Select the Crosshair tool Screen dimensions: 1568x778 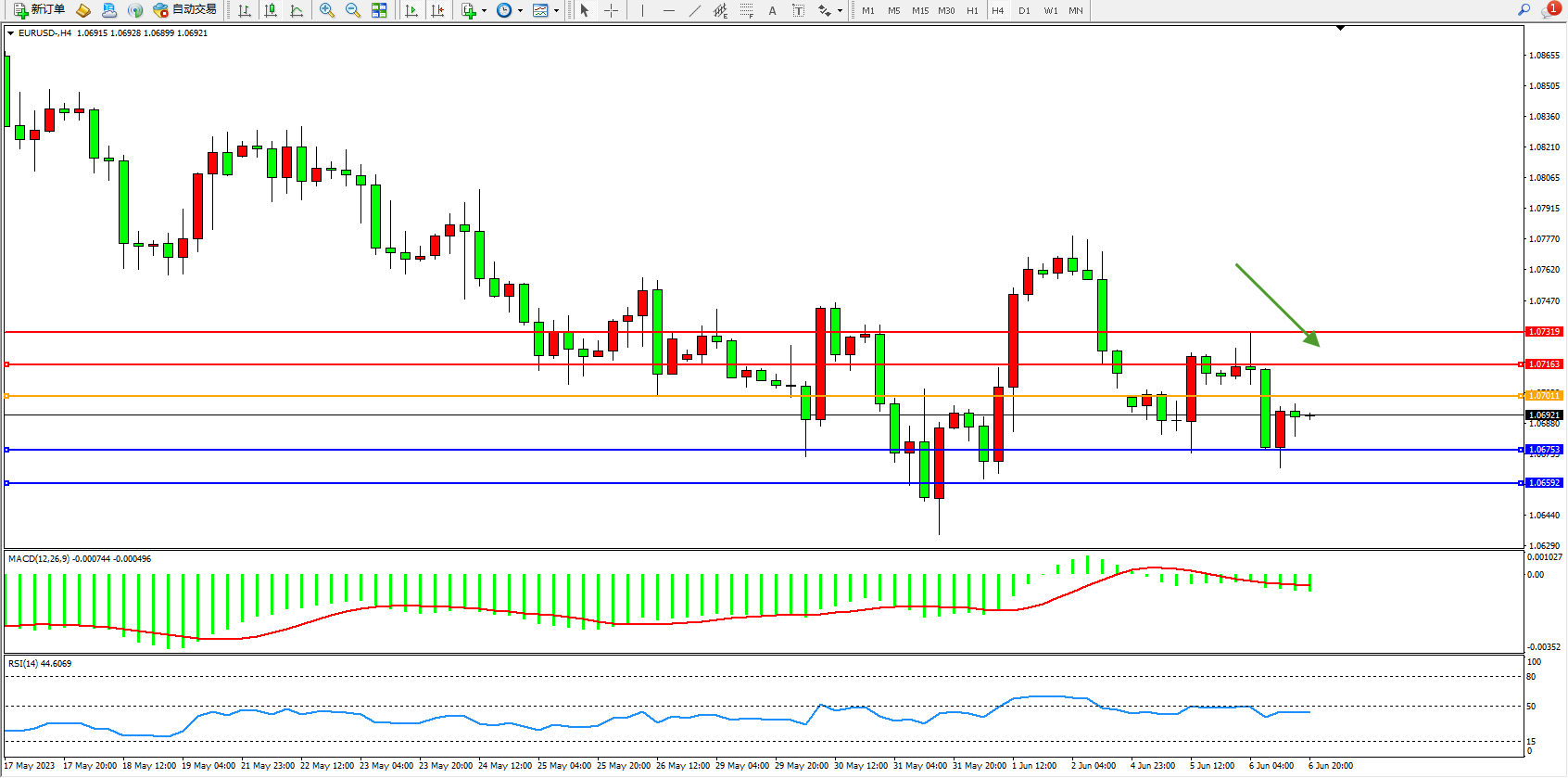(611, 10)
